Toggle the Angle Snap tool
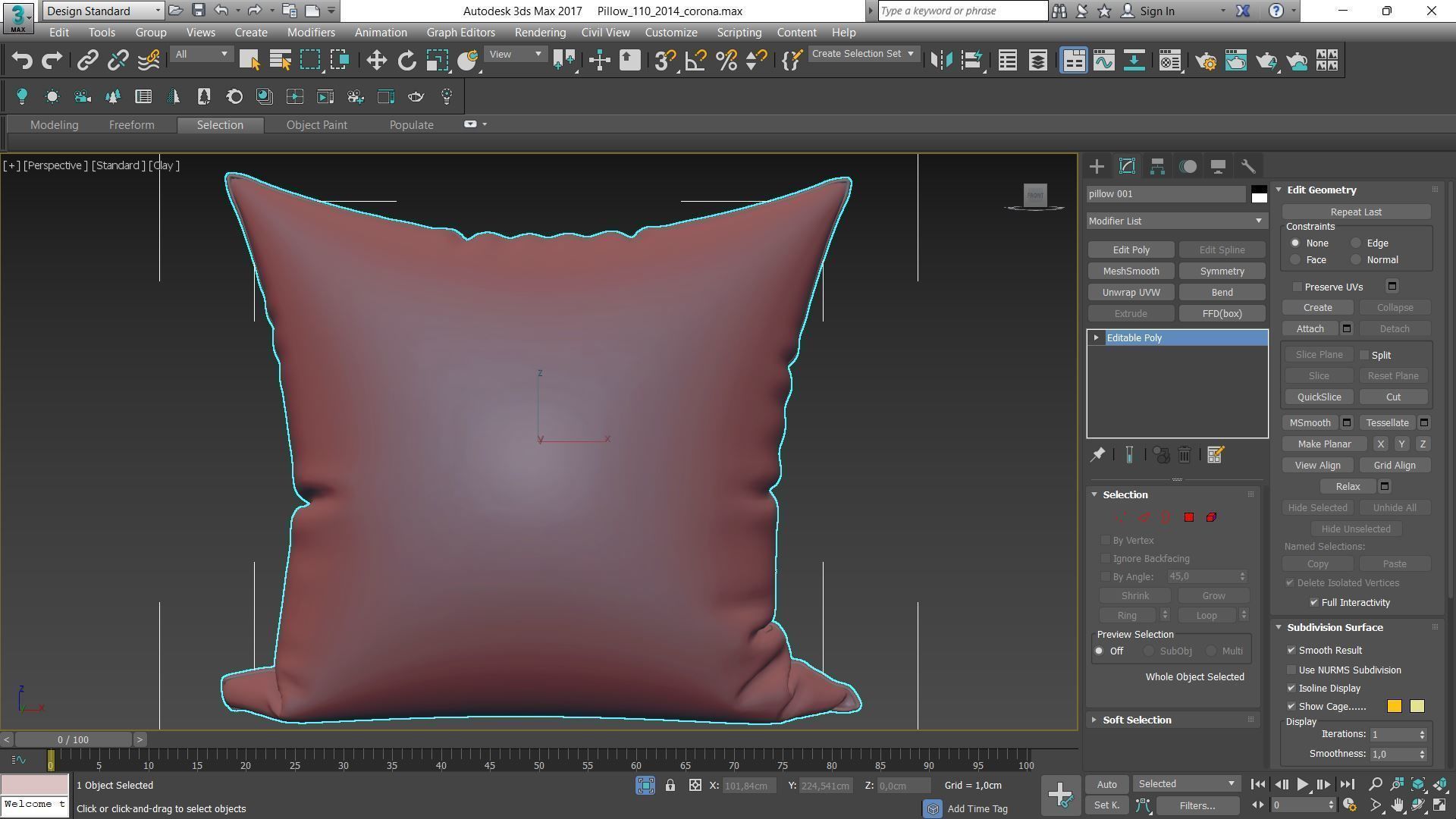This screenshot has width=1456, height=819. (695, 61)
